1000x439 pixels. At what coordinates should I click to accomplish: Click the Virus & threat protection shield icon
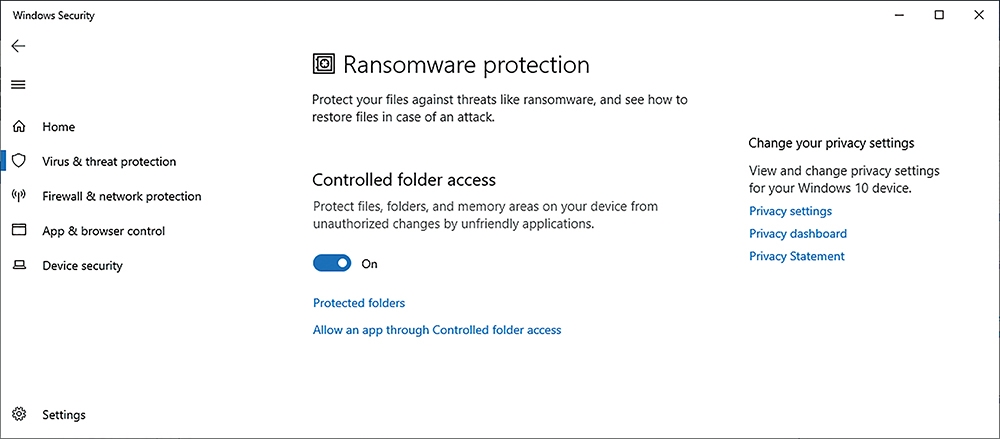pos(19,161)
